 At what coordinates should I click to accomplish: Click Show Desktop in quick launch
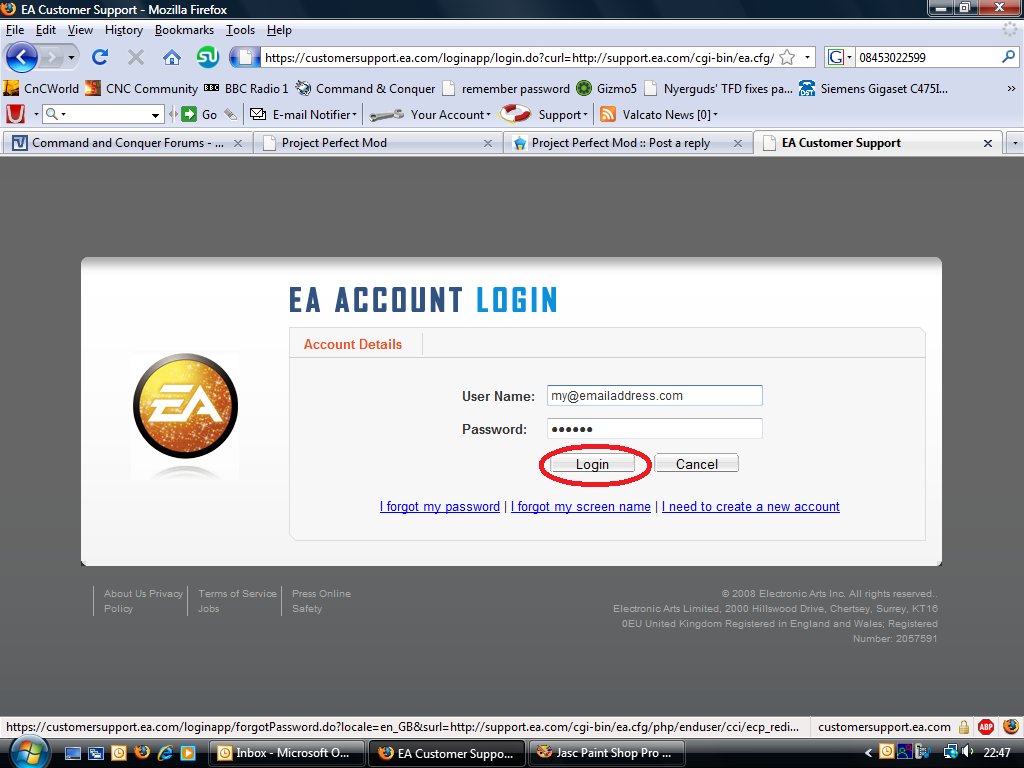click(x=73, y=753)
